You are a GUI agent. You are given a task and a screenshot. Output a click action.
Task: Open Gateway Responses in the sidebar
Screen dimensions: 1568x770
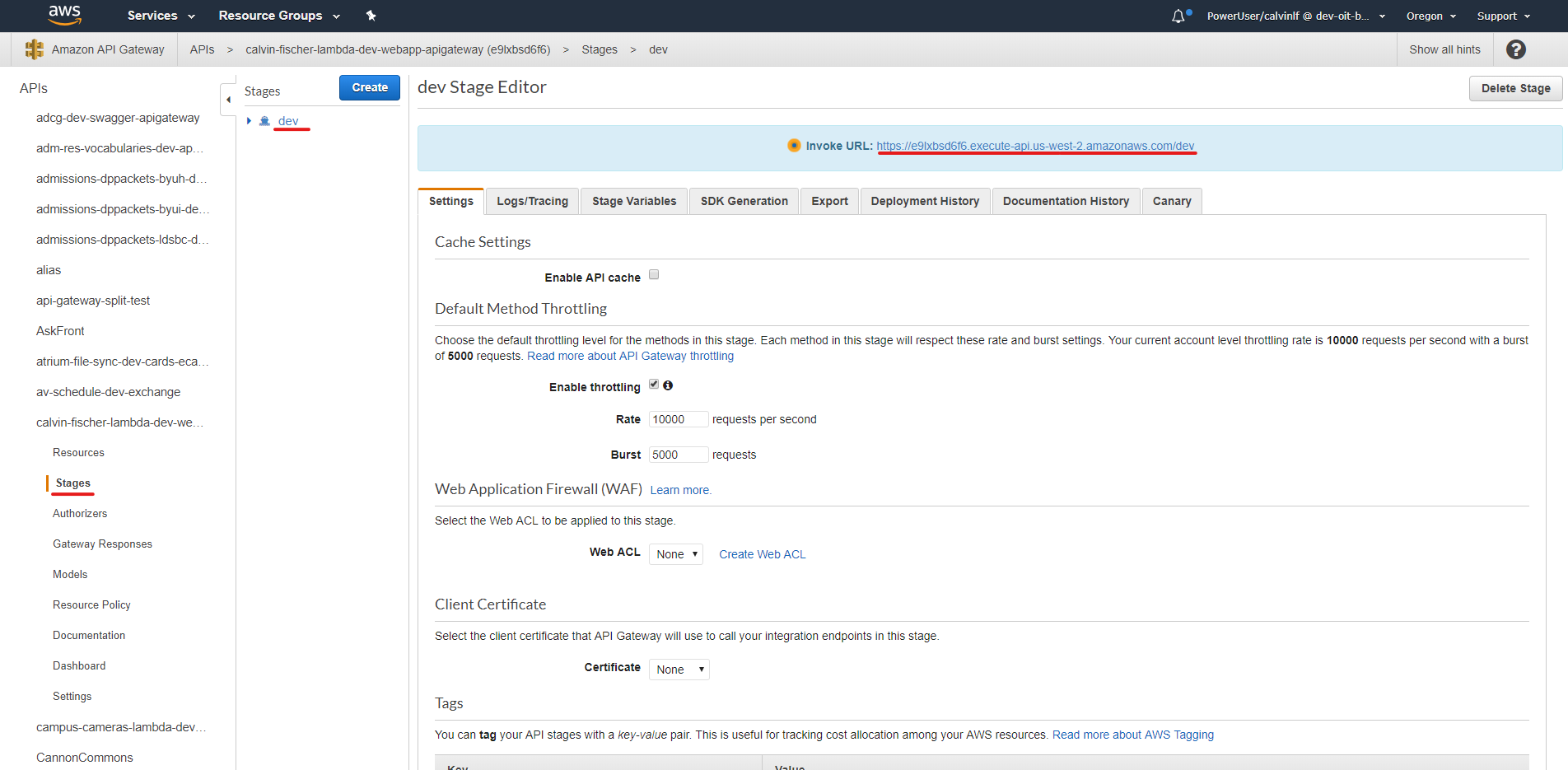(102, 544)
